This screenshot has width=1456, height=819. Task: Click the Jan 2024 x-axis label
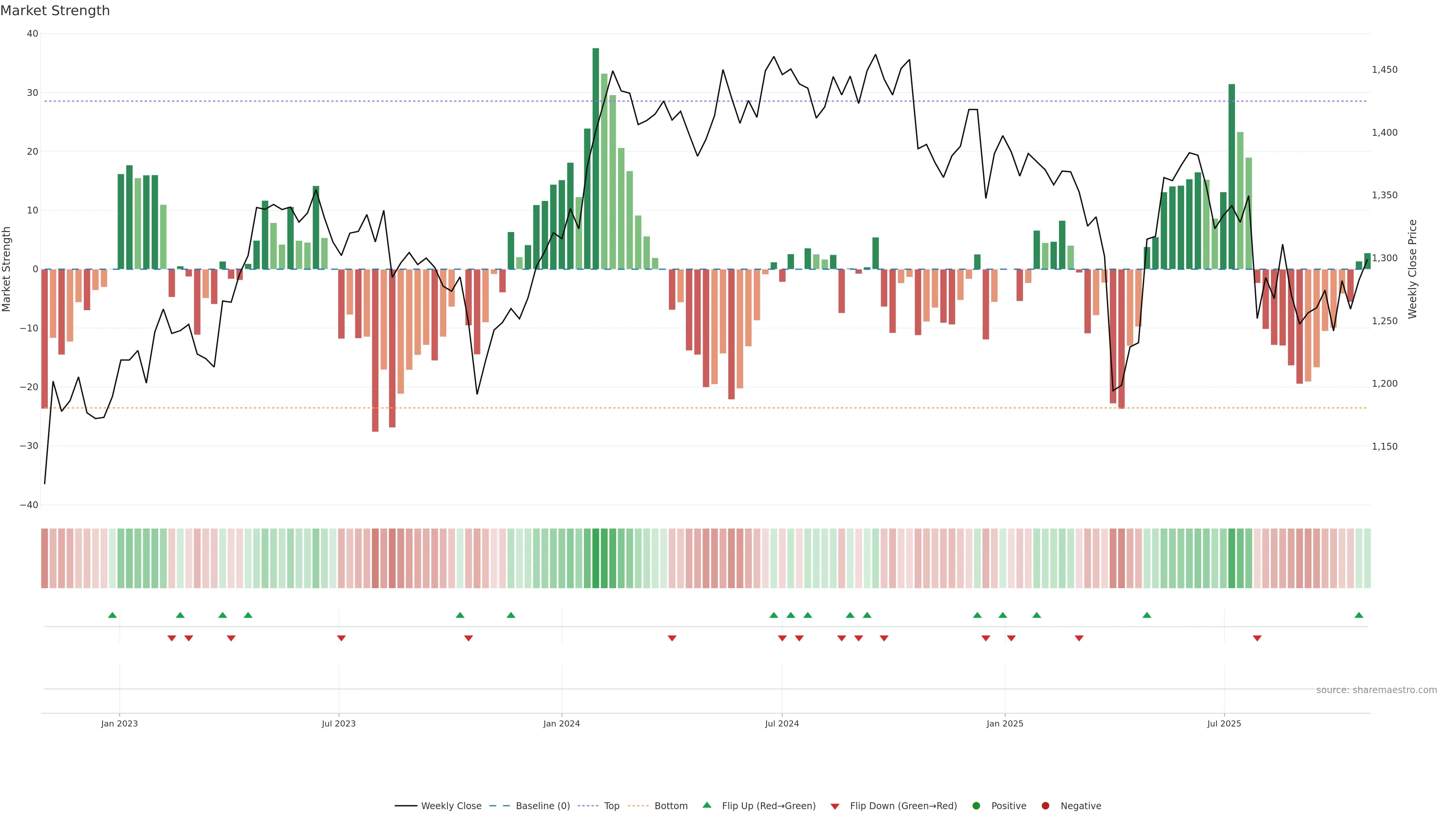(561, 723)
